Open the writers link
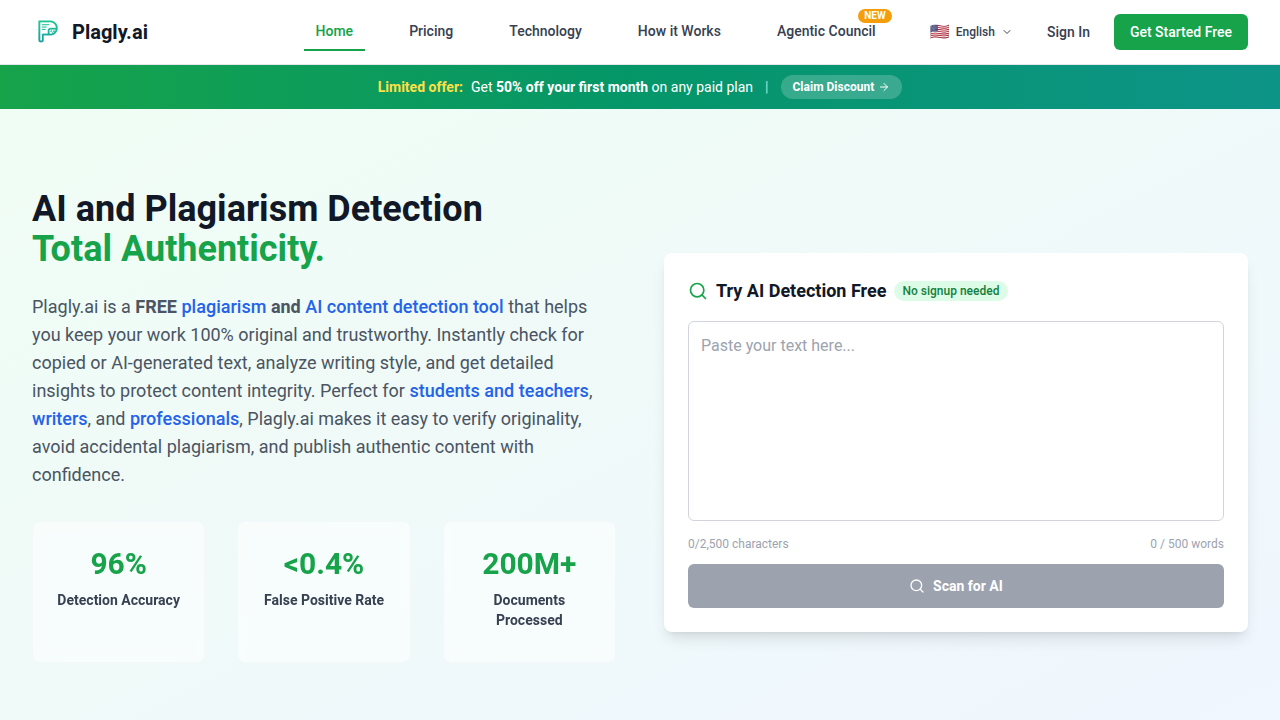Screen dimensions: 1280x720 point(60,419)
